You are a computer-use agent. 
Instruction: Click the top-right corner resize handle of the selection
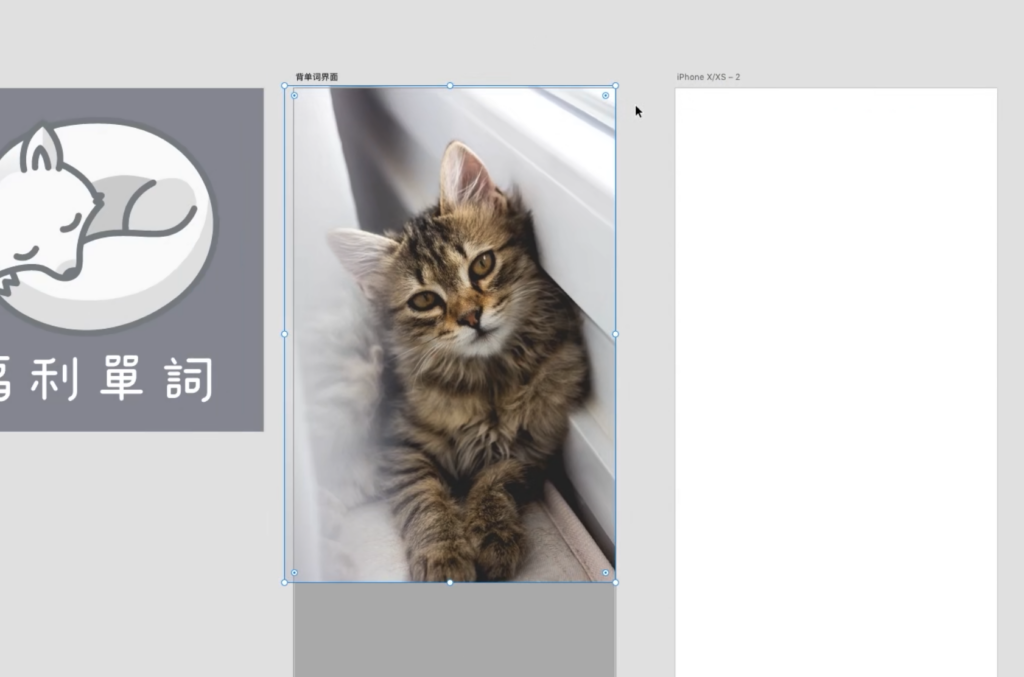pyautogui.click(x=615, y=86)
